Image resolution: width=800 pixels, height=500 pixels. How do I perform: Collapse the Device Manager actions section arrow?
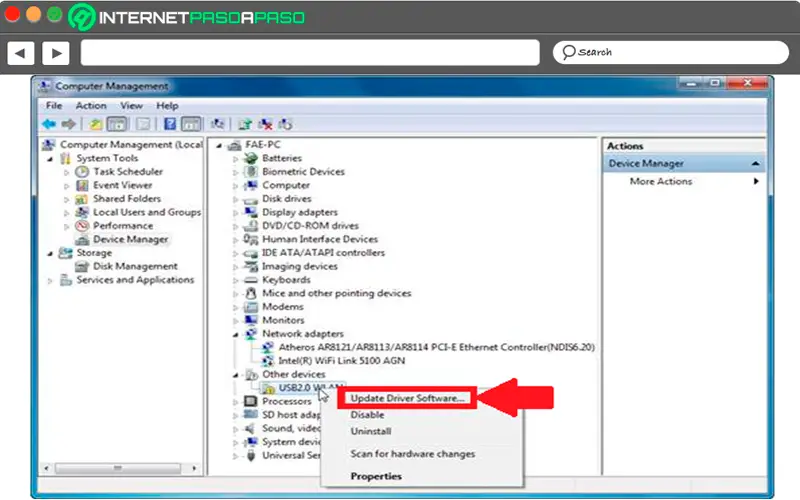click(x=755, y=164)
